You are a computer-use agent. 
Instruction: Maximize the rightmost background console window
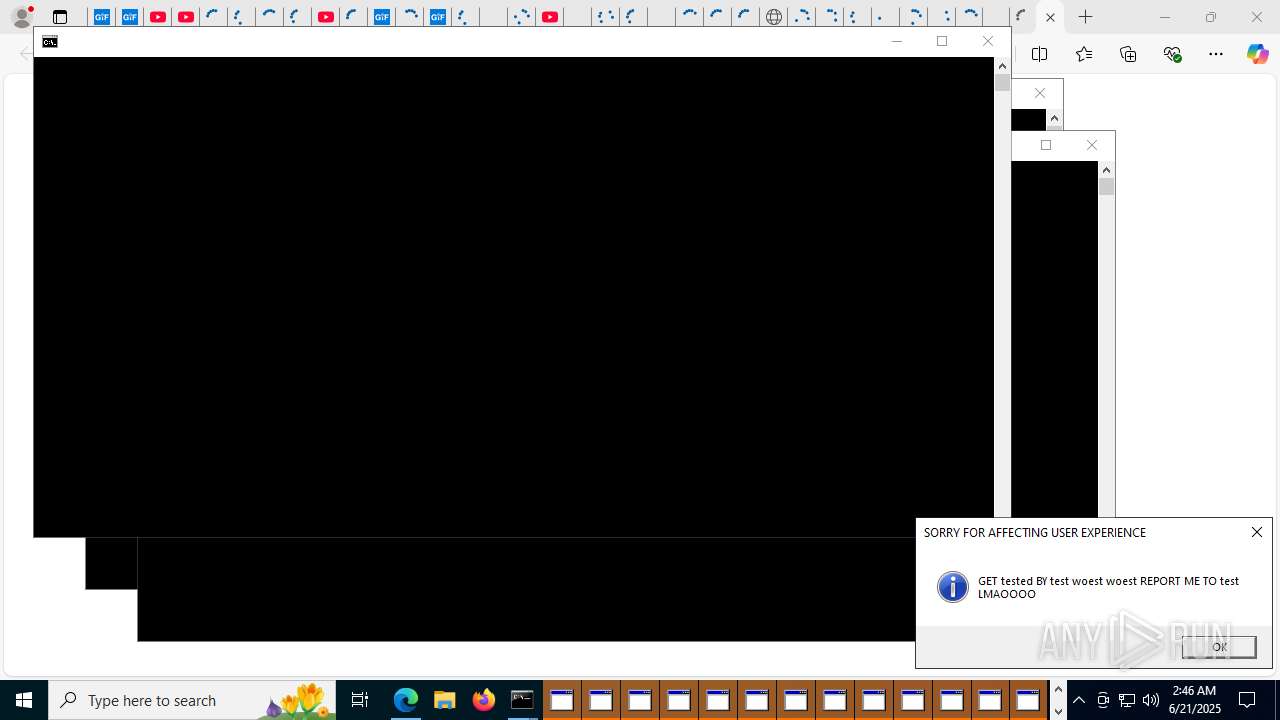coord(1046,145)
